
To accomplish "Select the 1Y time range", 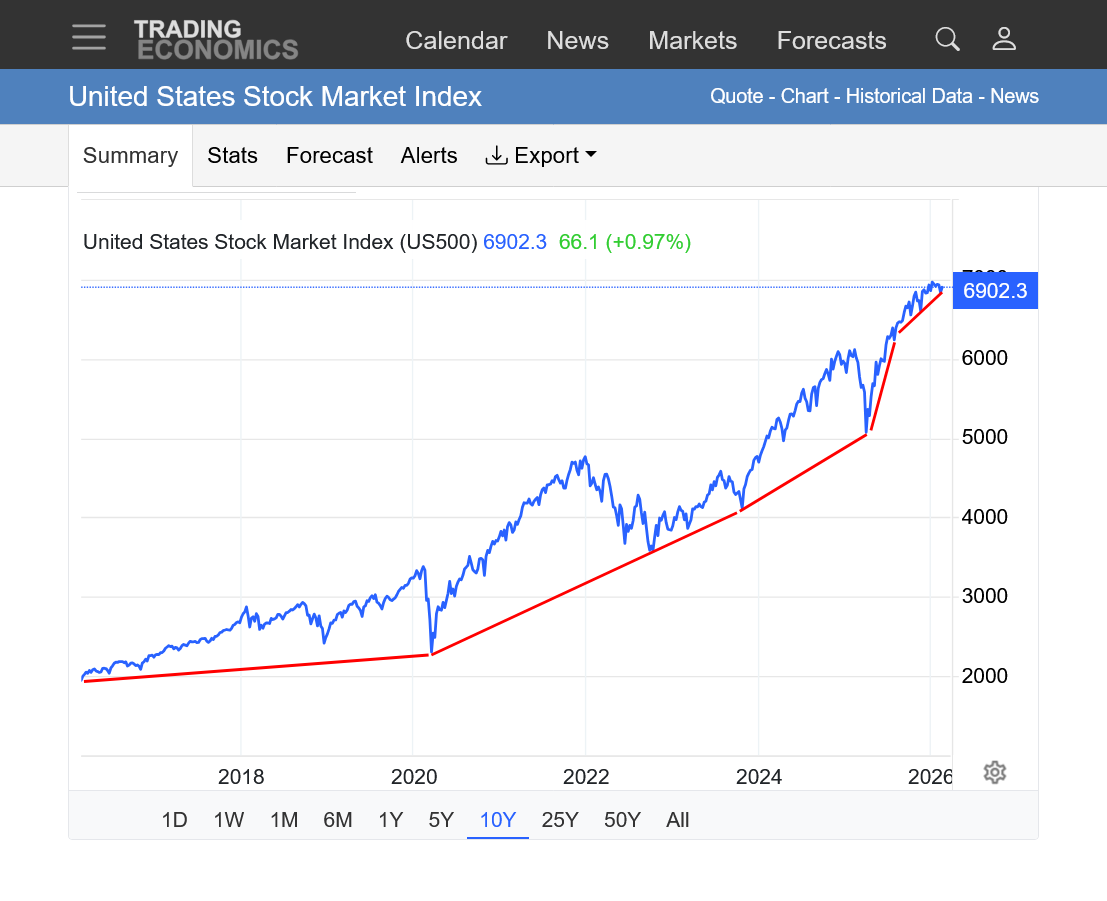I will (x=390, y=820).
